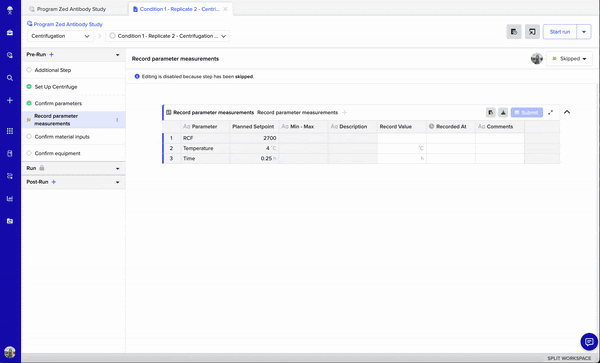Expand the table to fullscreen with arrows icon
This screenshot has height=363, width=600.
point(551,112)
